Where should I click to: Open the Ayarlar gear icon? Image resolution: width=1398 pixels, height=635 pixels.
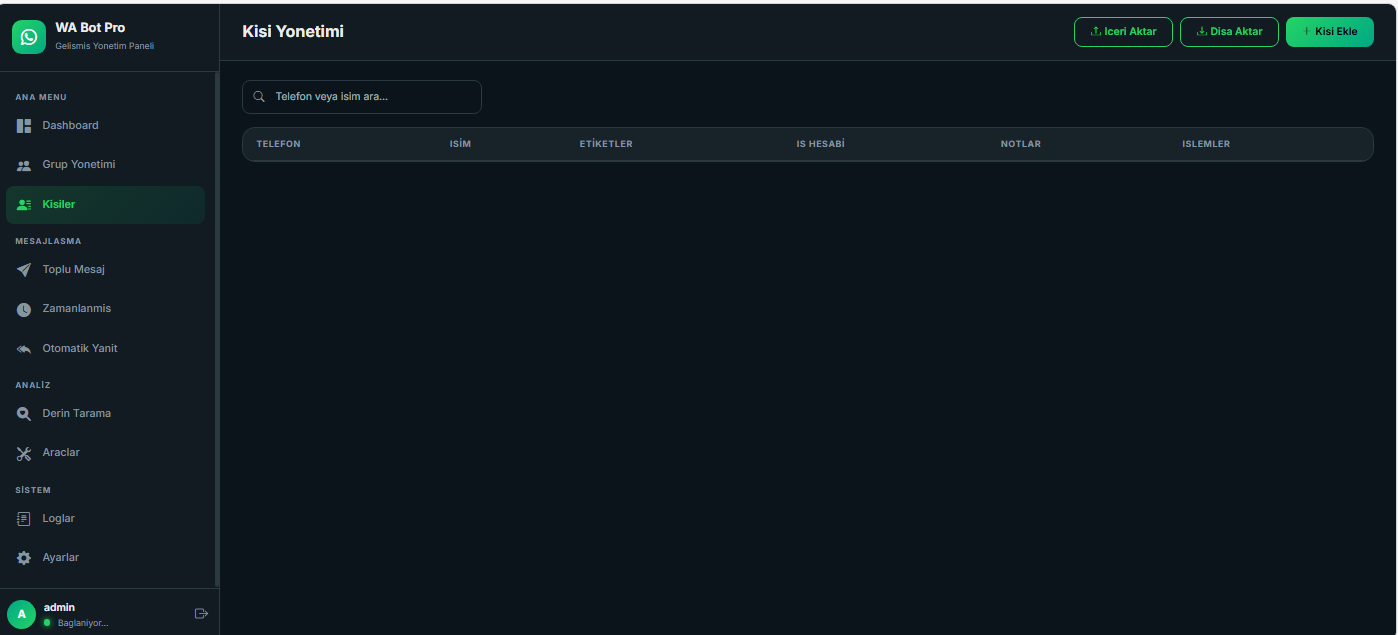[24, 558]
